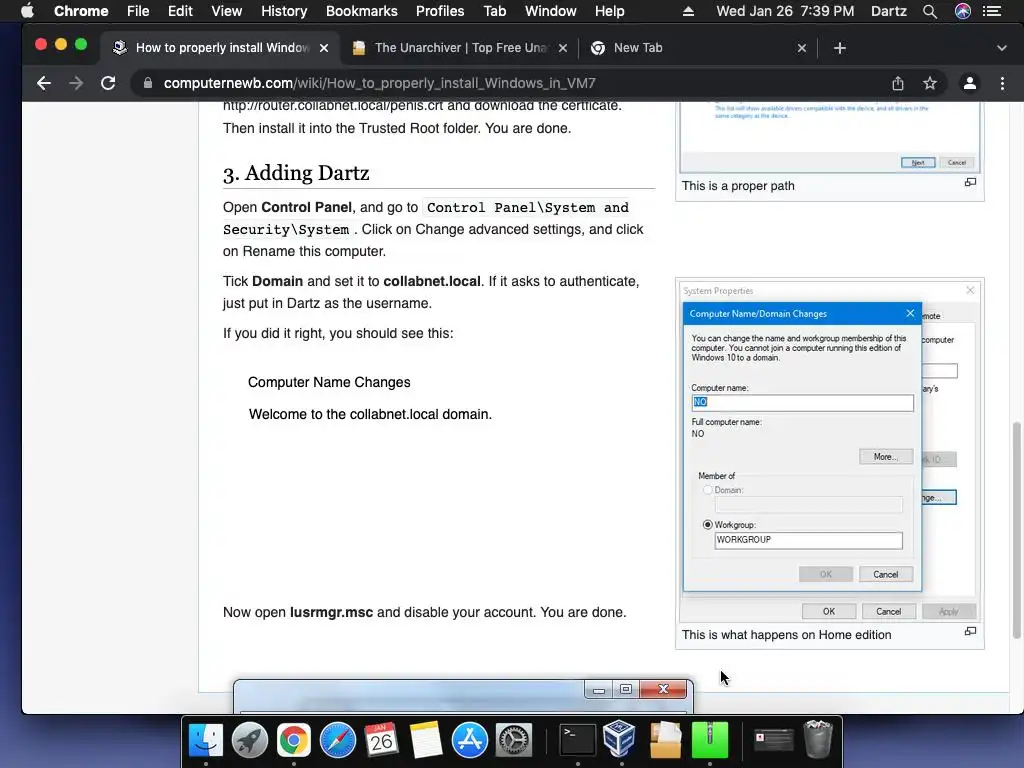Image resolution: width=1024 pixels, height=768 pixels.
Task: Open App Store from the Dock
Action: (x=470, y=741)
